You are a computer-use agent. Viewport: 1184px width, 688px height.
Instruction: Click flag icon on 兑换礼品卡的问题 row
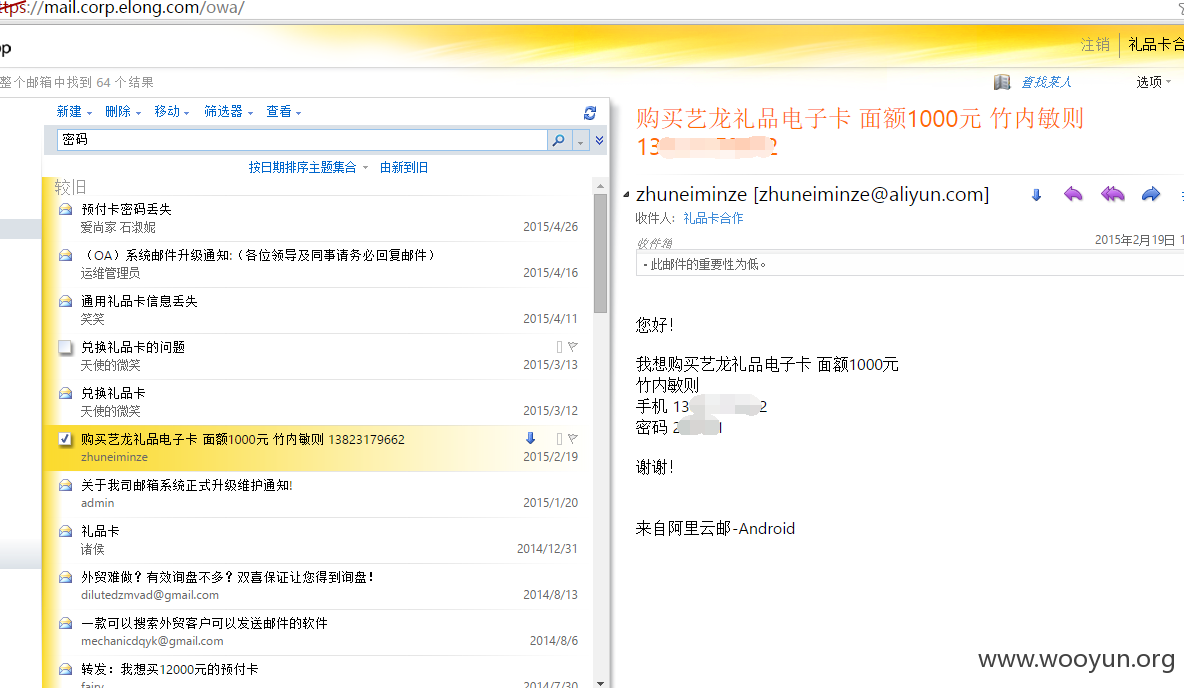pos(573,347)
